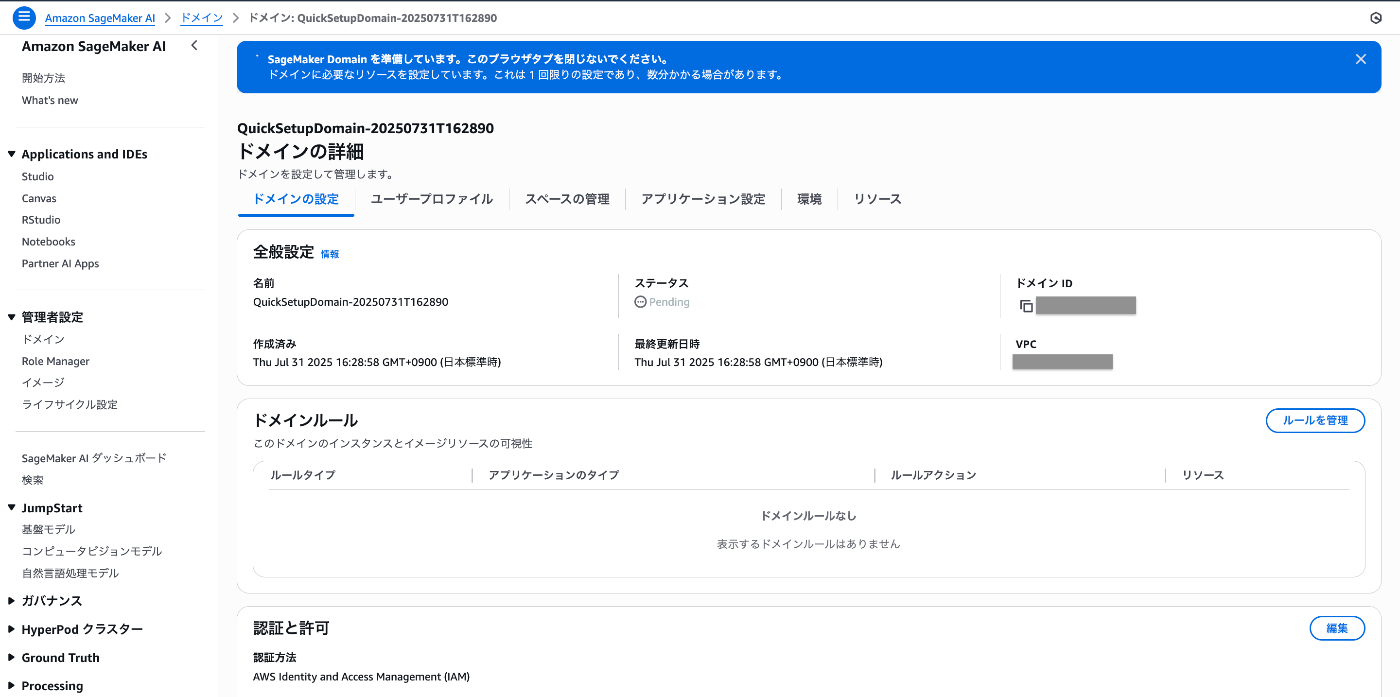Collapse Applications and IDEs section
The image size is (1400, 697).
[12, 154]
